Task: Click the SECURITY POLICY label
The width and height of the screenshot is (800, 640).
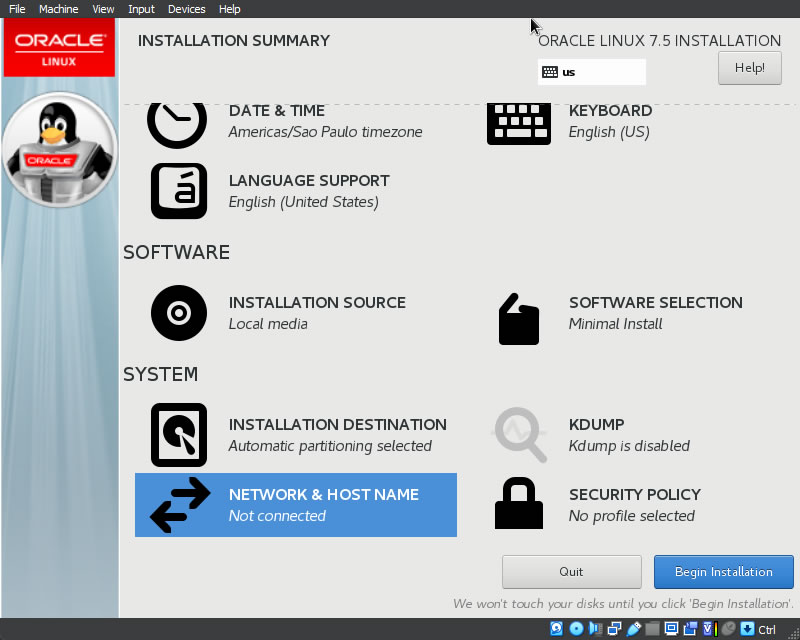Action: (635, 495)
